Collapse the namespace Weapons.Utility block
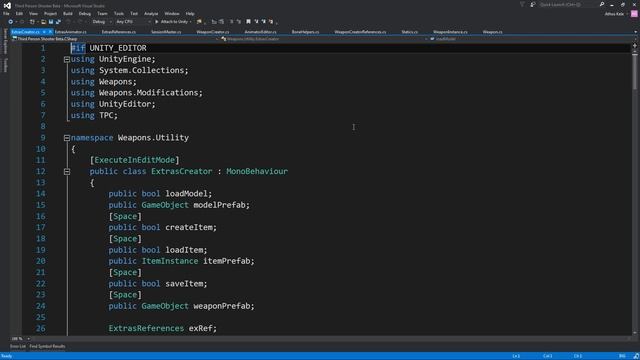The width and height of the screenshot is (640, 360). (67, 138)
